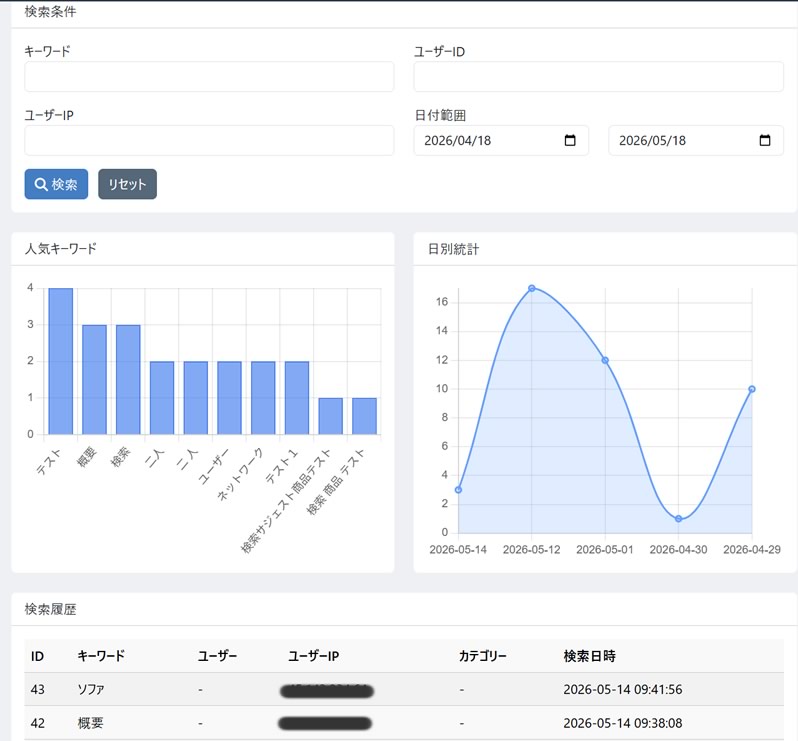Click the 日別統計 panel title
Screen dimensions: 798x741
(x=453, y=249)
